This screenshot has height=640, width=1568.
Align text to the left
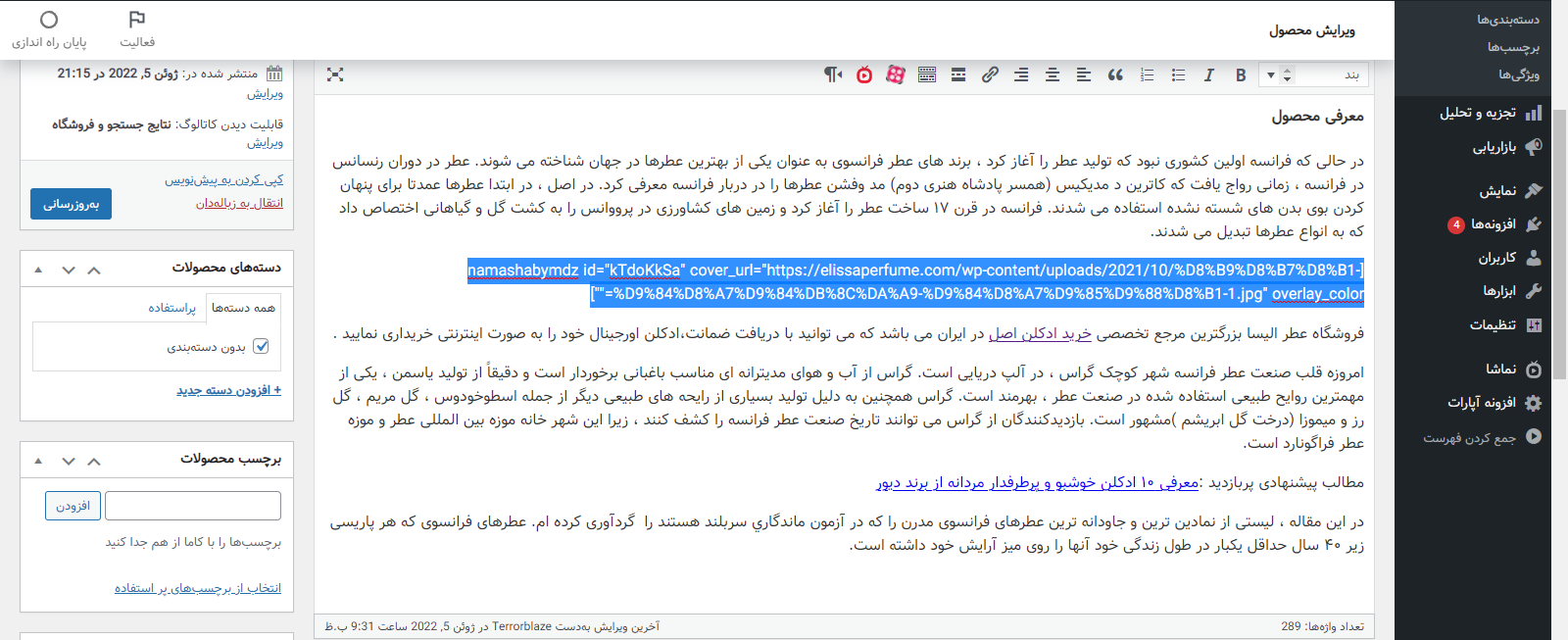(1084, 75)
